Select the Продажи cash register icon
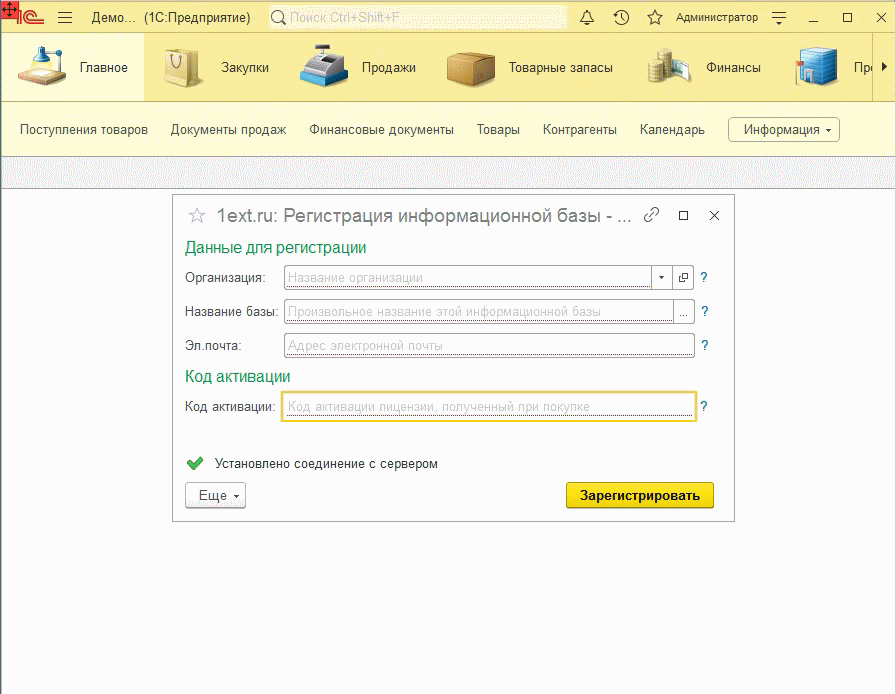Image resolution: width=895 pixels, height=694 pixels. (x=320, y=66)
